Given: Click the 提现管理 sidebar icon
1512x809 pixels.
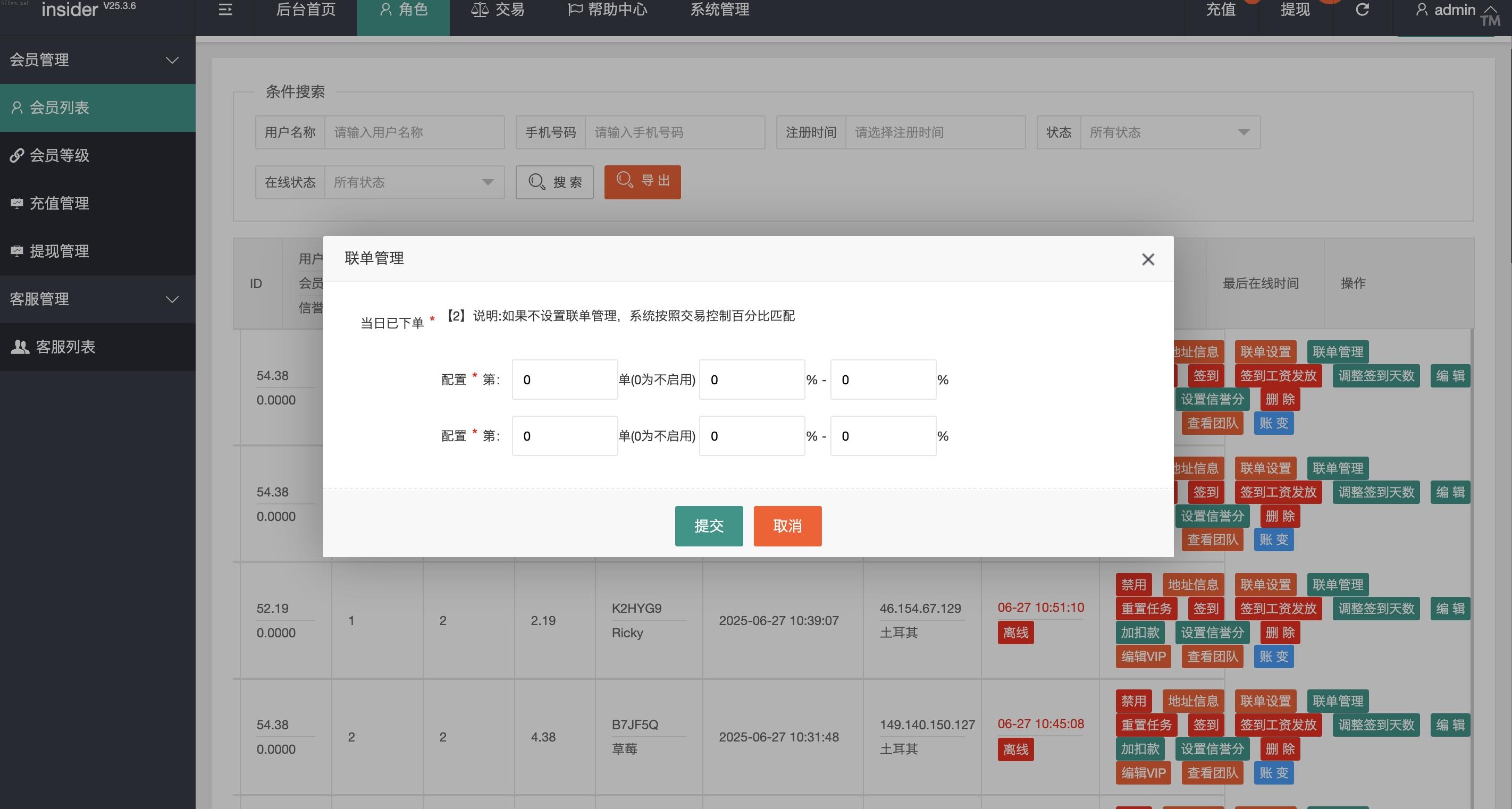Looking at the screenshot, I should (17, 251).
